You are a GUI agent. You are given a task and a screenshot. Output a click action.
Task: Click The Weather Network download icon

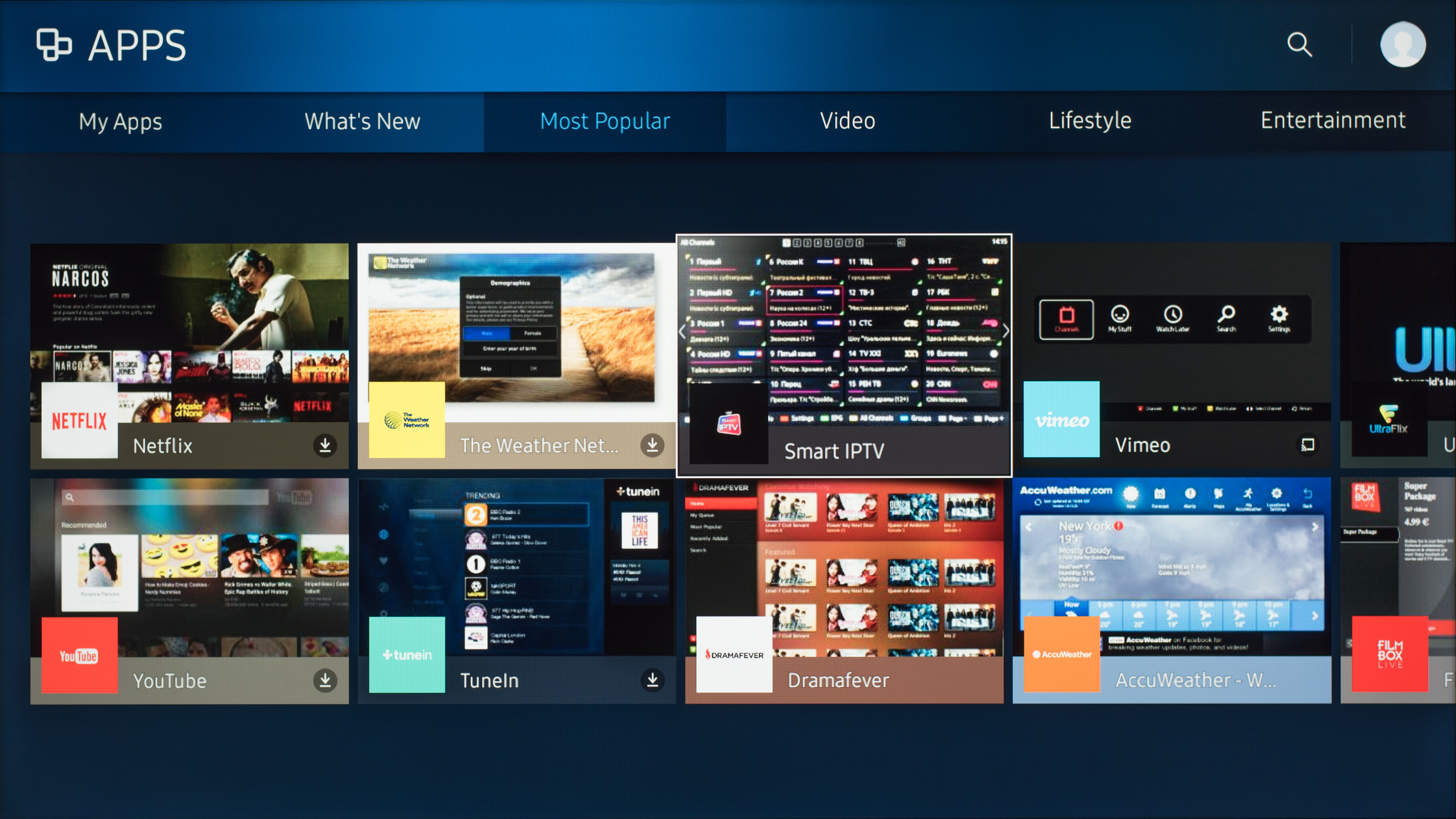(652, 446)
